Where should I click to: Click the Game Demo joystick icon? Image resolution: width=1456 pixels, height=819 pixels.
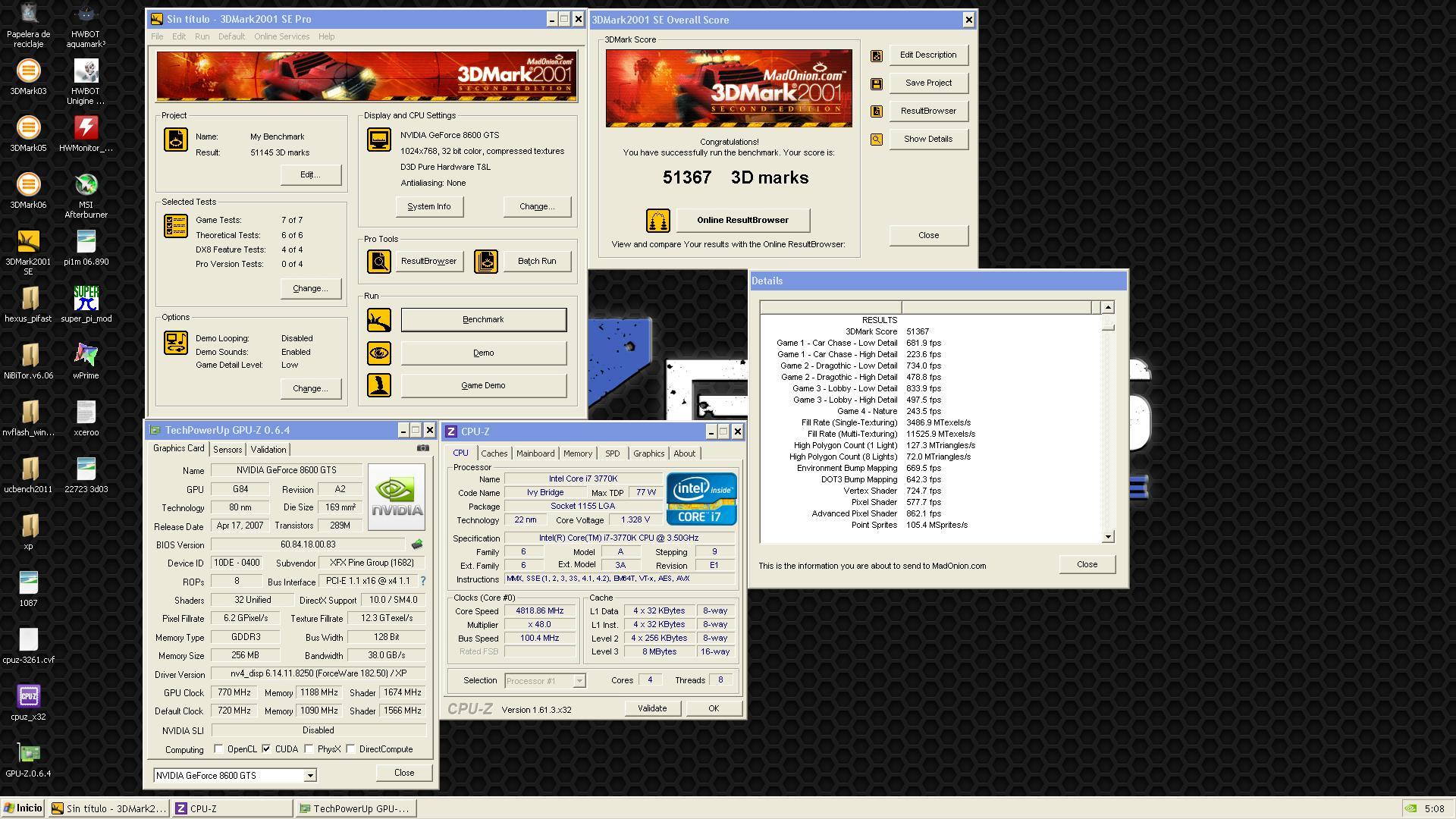(379, 385)
